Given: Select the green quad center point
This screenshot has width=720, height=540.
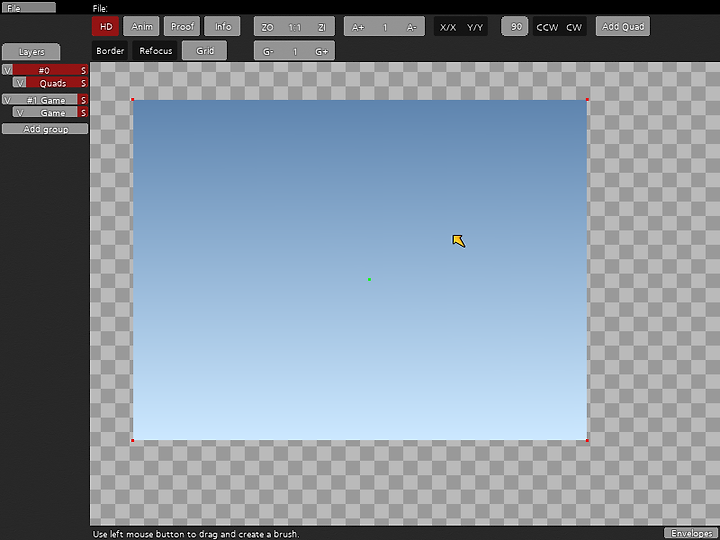Looking at the screenshot, I should [369, 279].
